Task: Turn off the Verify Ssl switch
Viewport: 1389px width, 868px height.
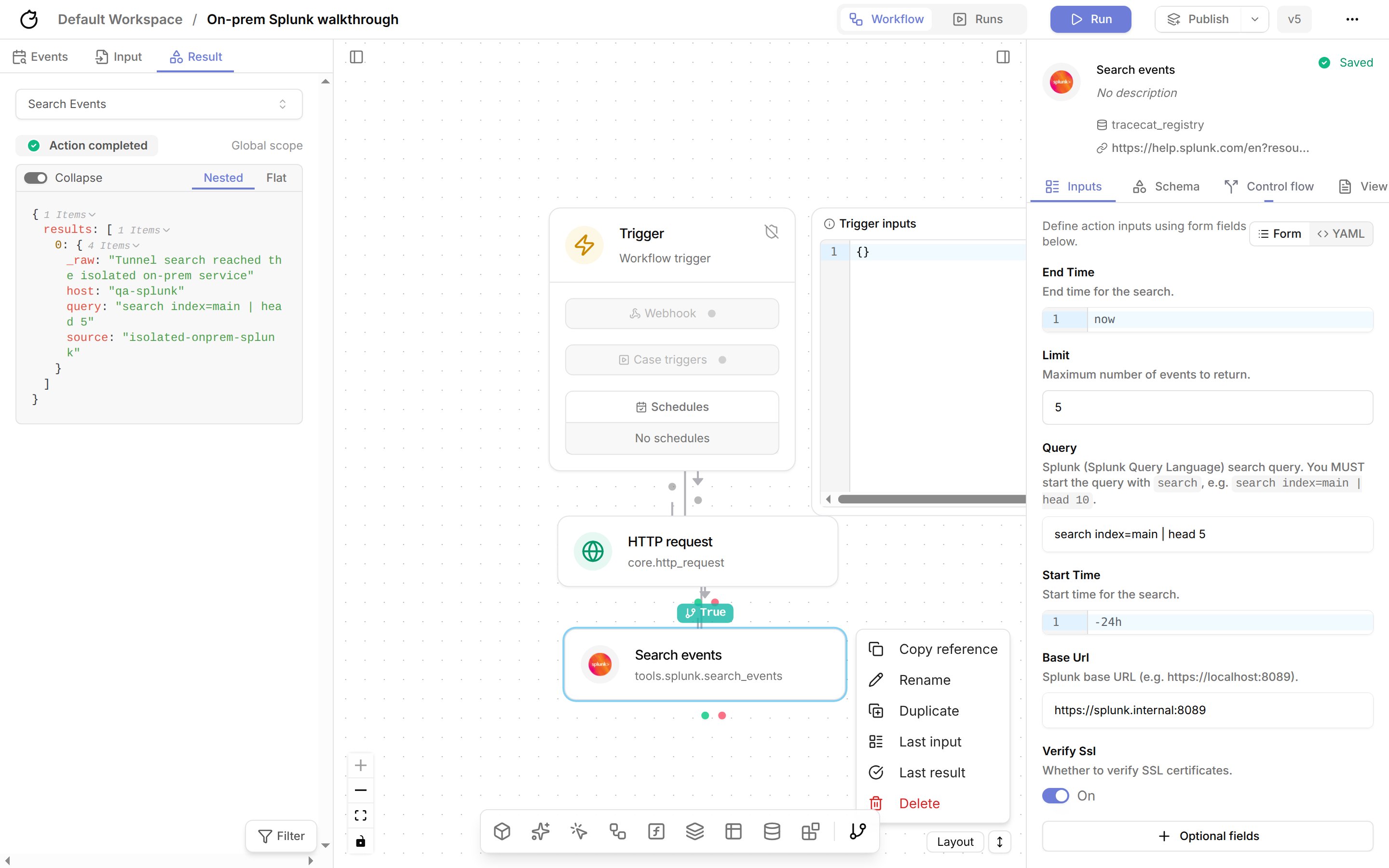Action: (x=1055, y=796)
